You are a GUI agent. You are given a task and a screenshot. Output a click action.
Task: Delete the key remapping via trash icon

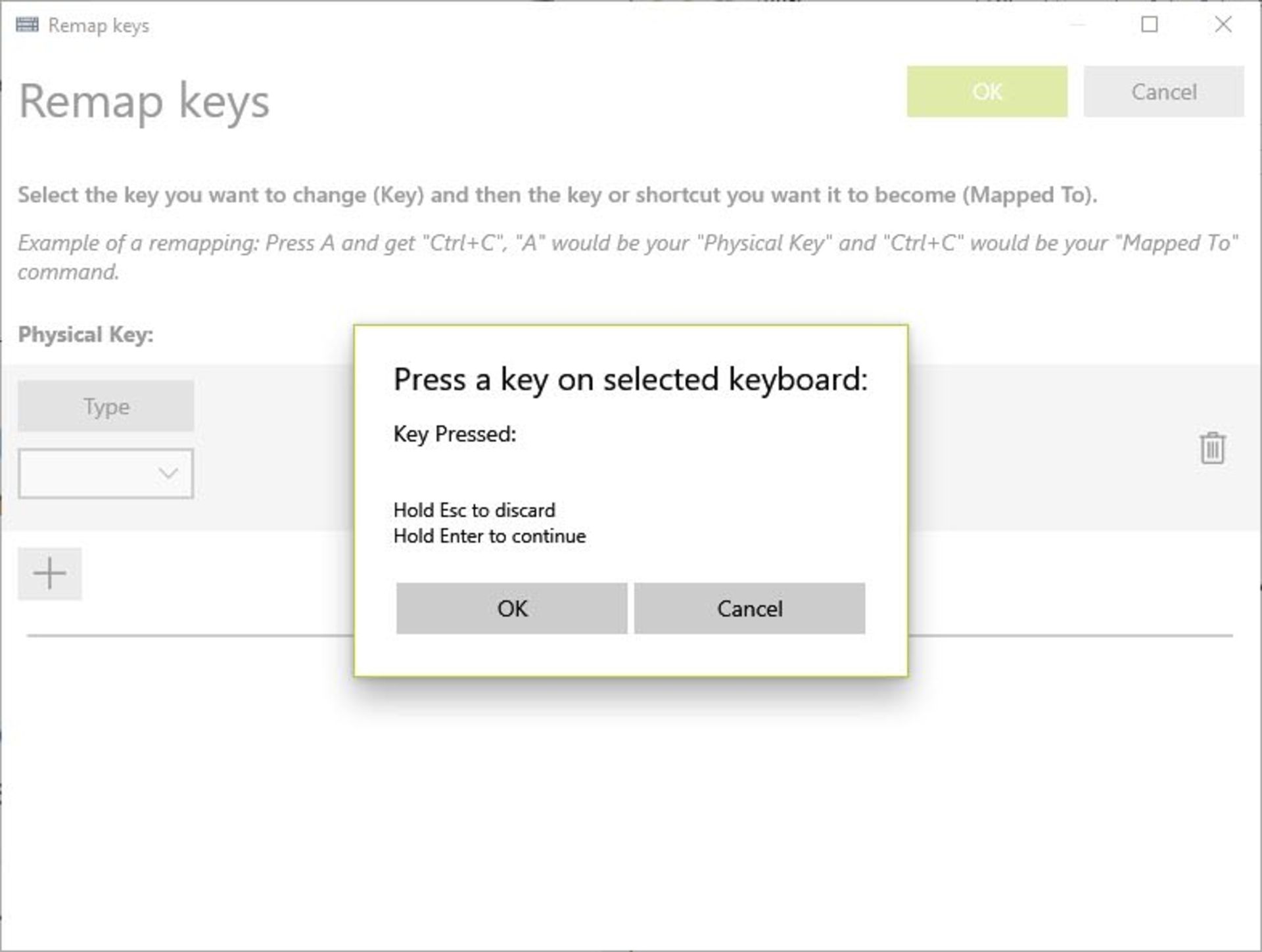[1211, 449]
